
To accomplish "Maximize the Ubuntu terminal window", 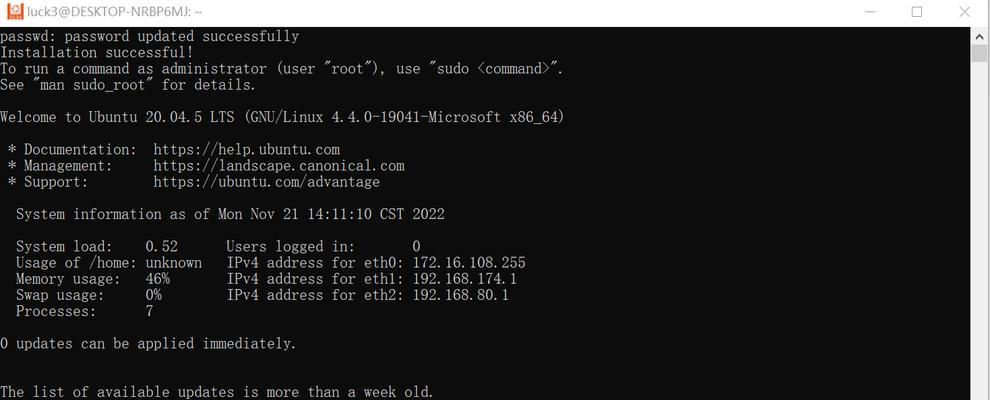I will pyautogui.click(x=917, y=12).
